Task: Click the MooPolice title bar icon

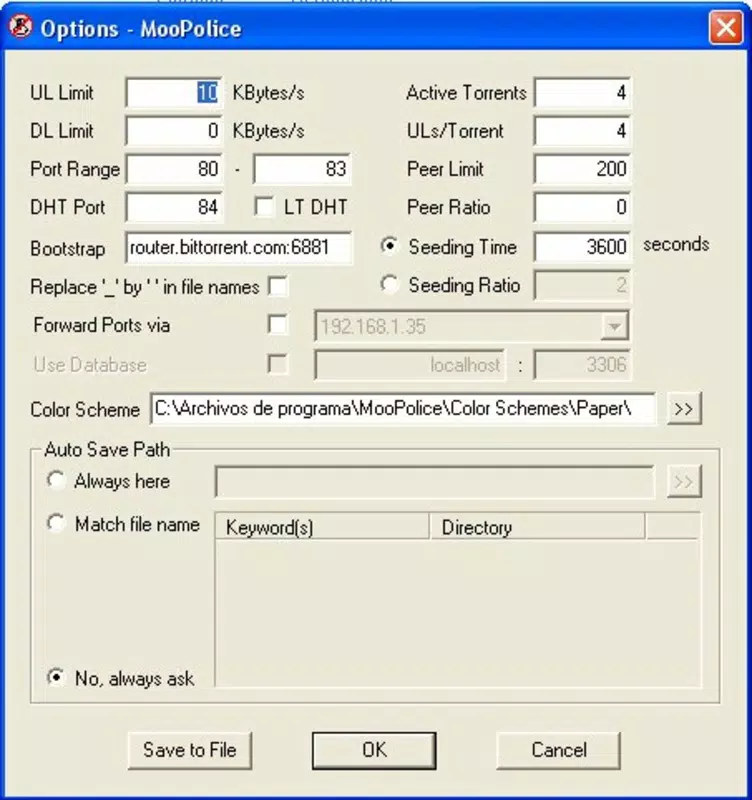Action: point(21,27)
